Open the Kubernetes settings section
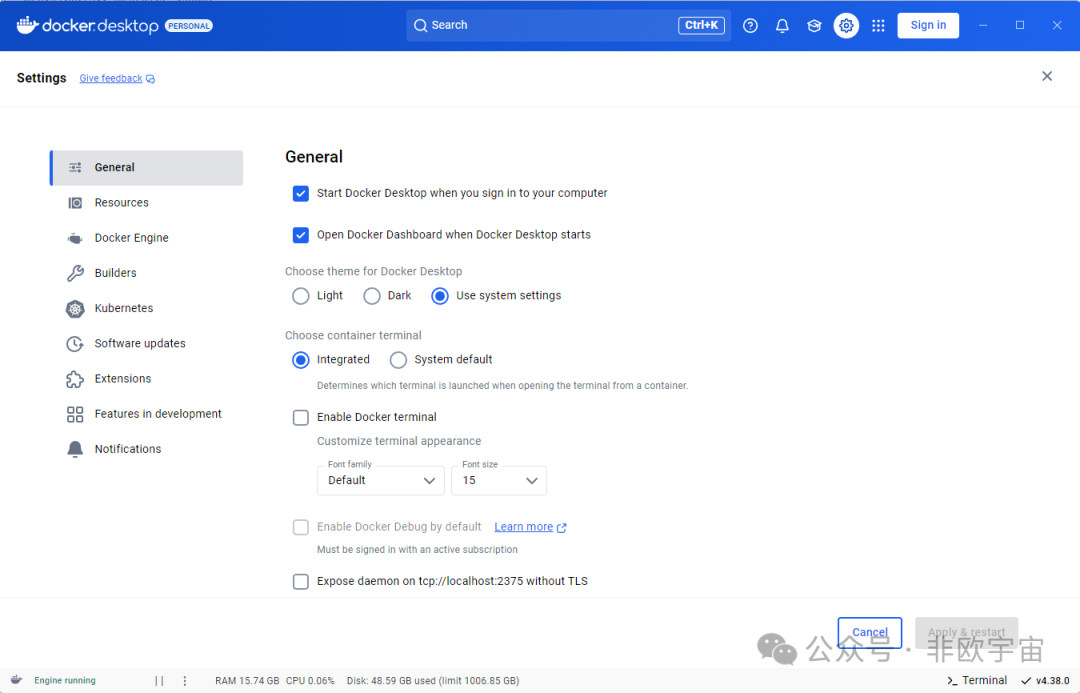This screenshot has height=693, width=1080. click(147, 308)
